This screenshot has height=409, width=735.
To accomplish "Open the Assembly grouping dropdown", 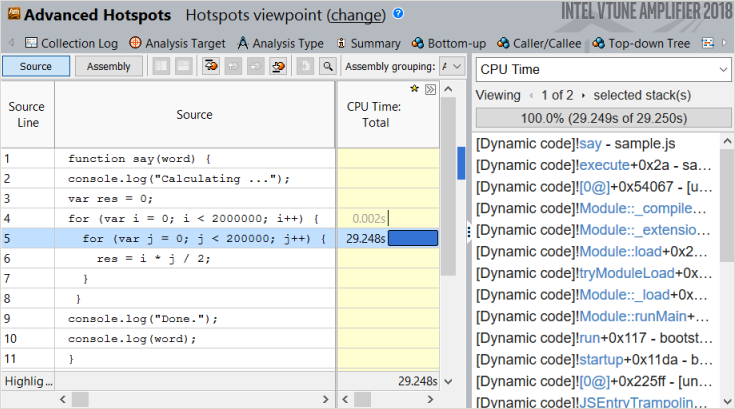I will tap(452, 67).
